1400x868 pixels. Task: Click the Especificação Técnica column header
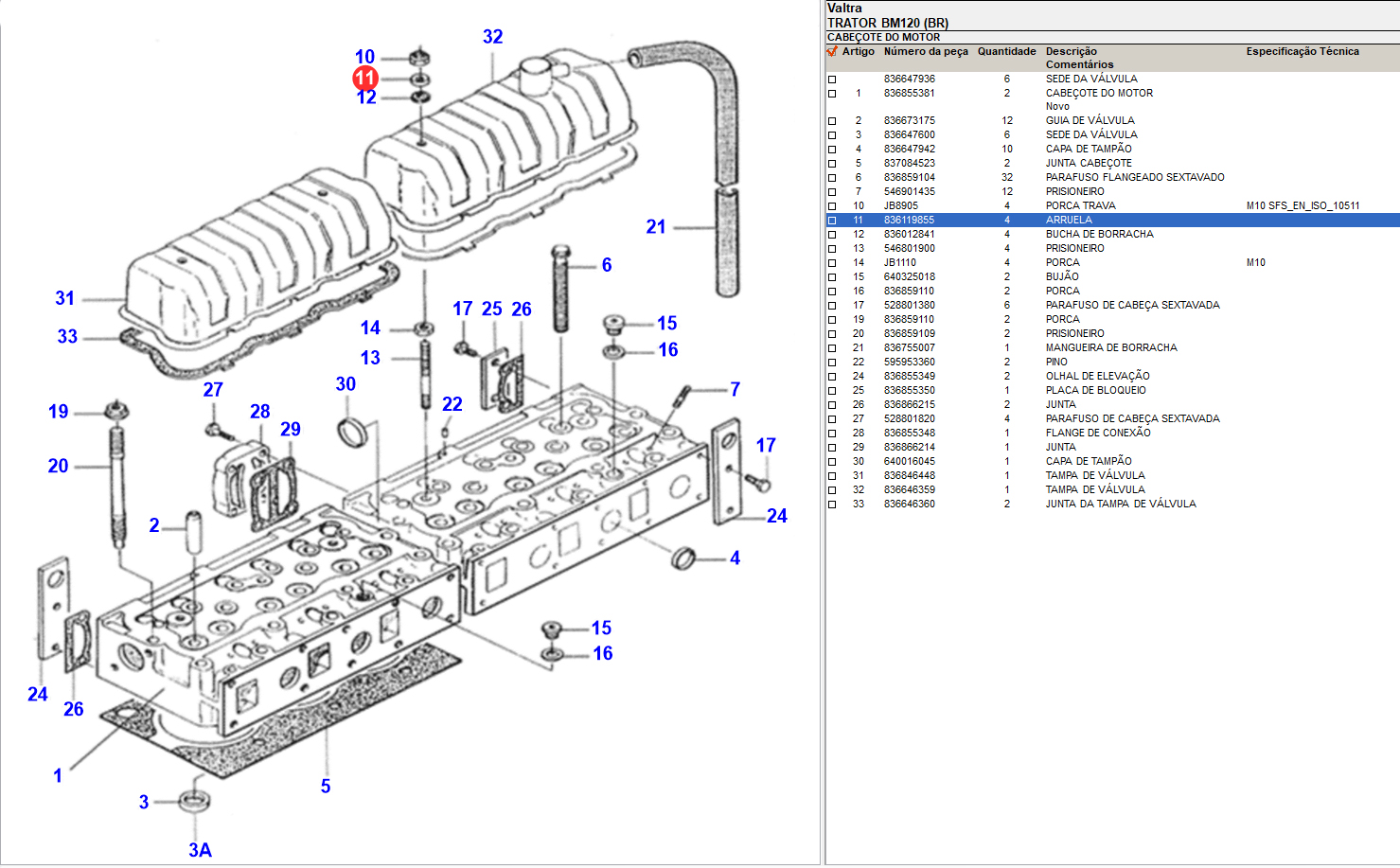pos(1302,52)
